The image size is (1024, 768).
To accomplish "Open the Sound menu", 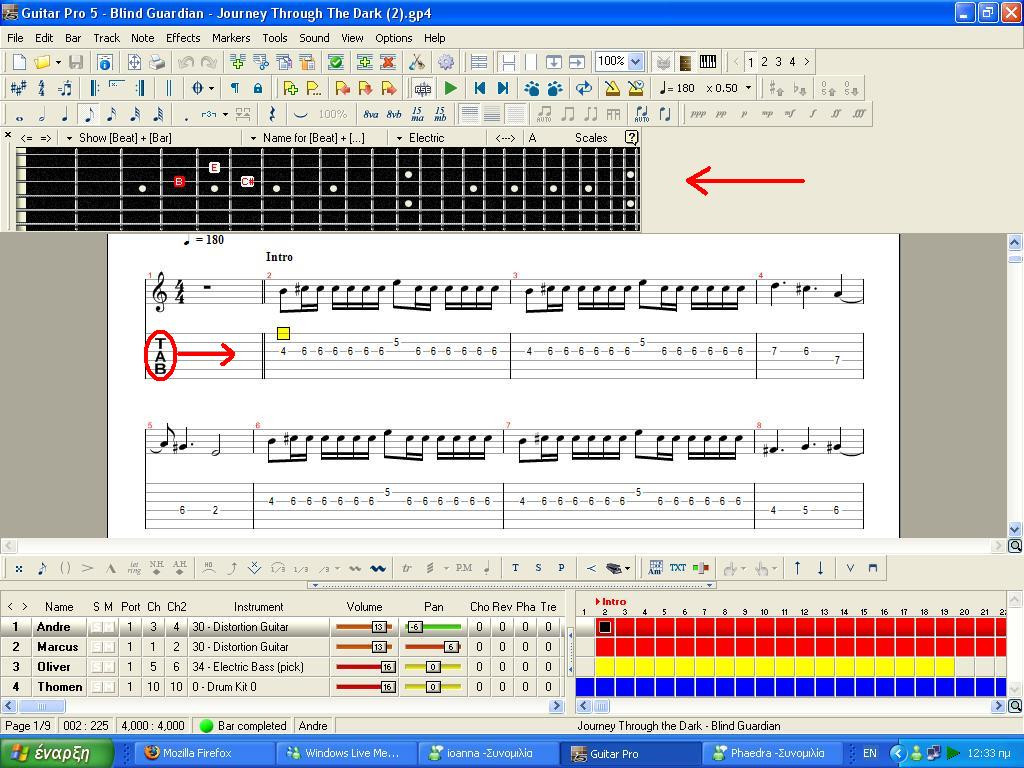I will pyautogui.click(x=314, y=38).
